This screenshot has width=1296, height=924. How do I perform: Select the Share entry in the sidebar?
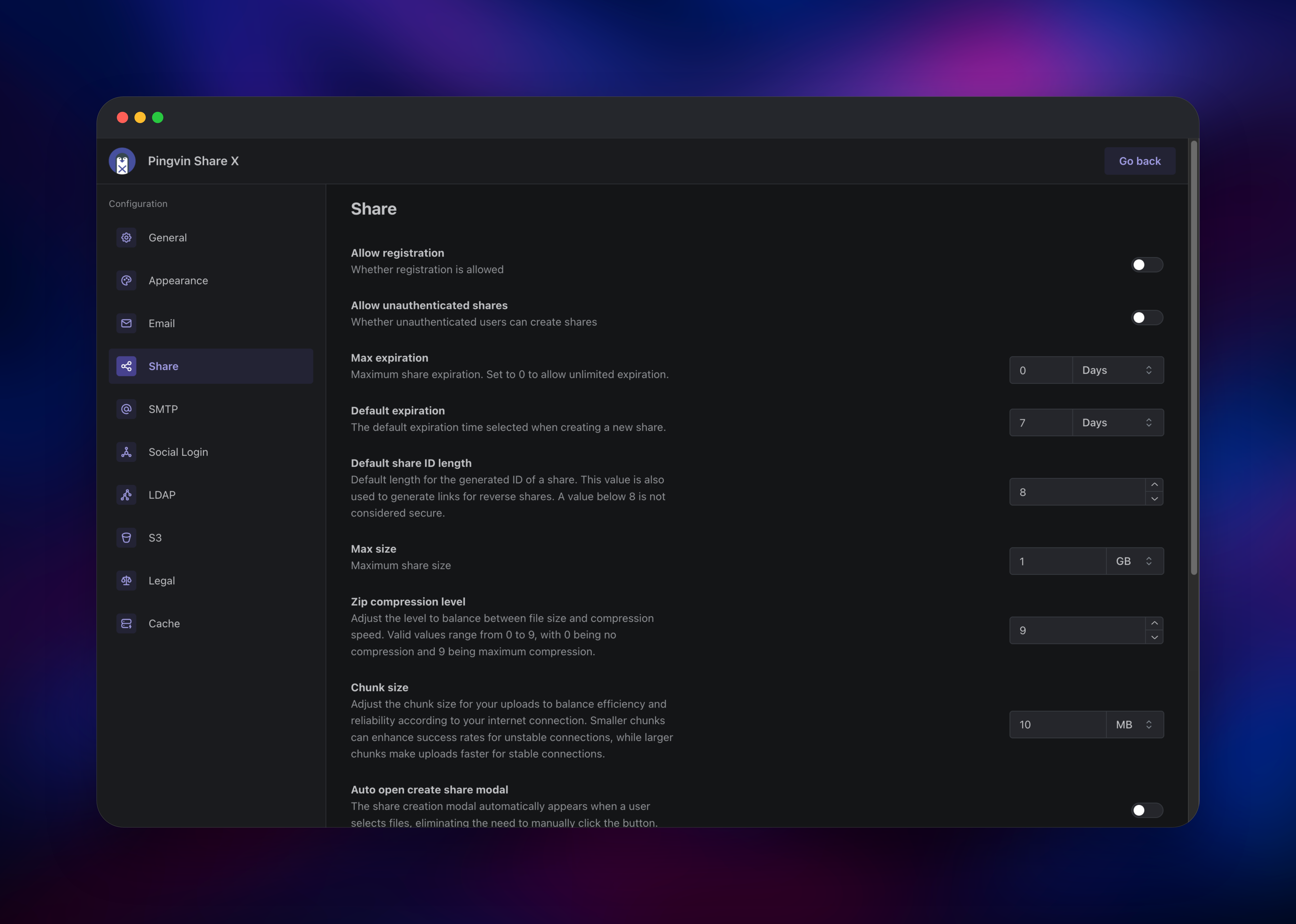pyautogui.click(x=211, y=366)
